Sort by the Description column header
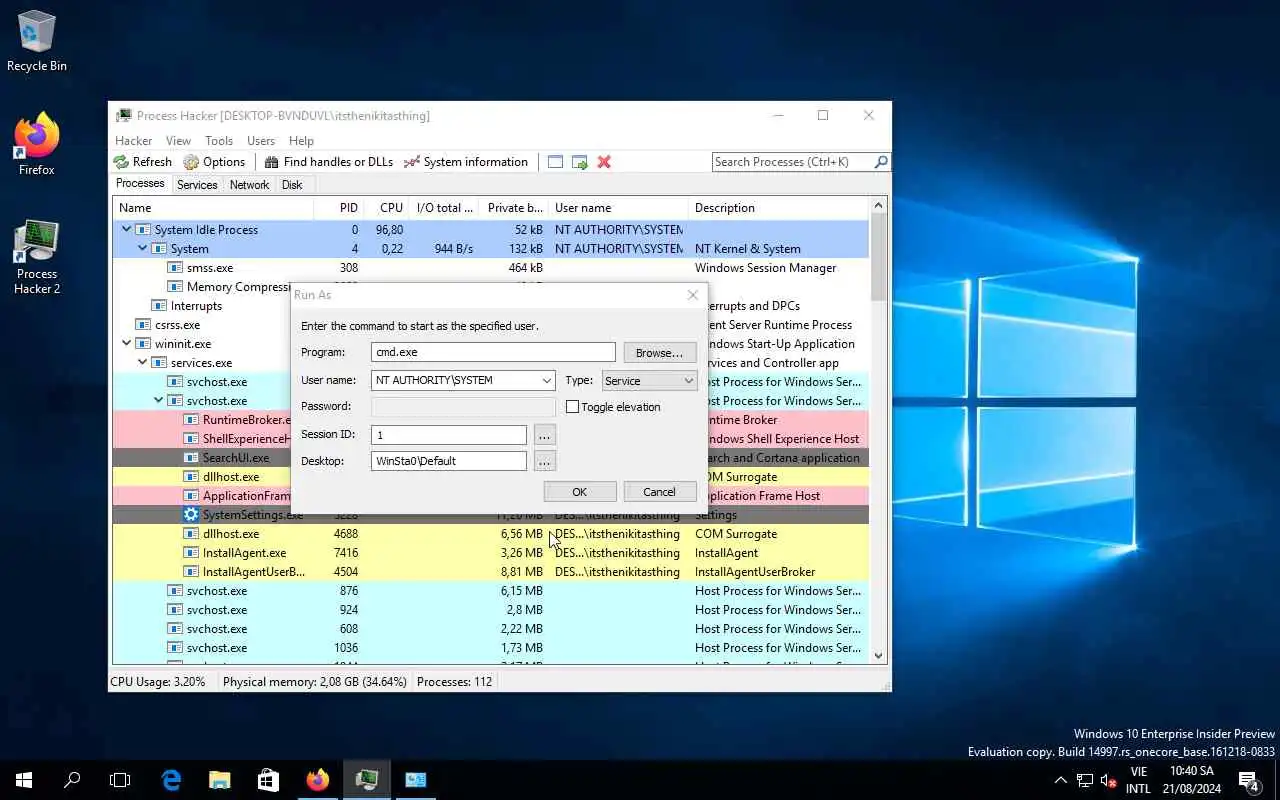This screenshot has width=1280, height=800. 780,208
